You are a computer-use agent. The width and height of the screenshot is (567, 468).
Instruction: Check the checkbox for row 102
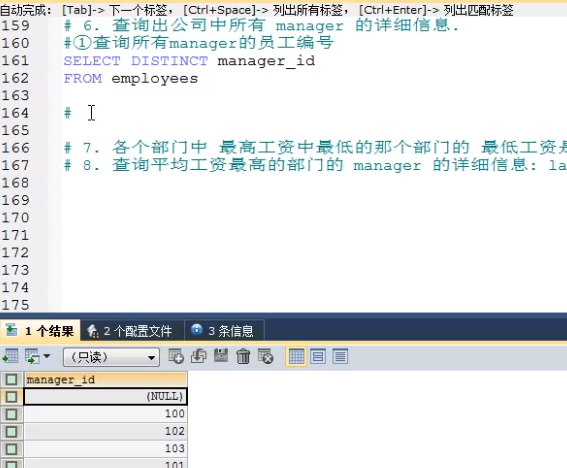click(x=12, y=431)
